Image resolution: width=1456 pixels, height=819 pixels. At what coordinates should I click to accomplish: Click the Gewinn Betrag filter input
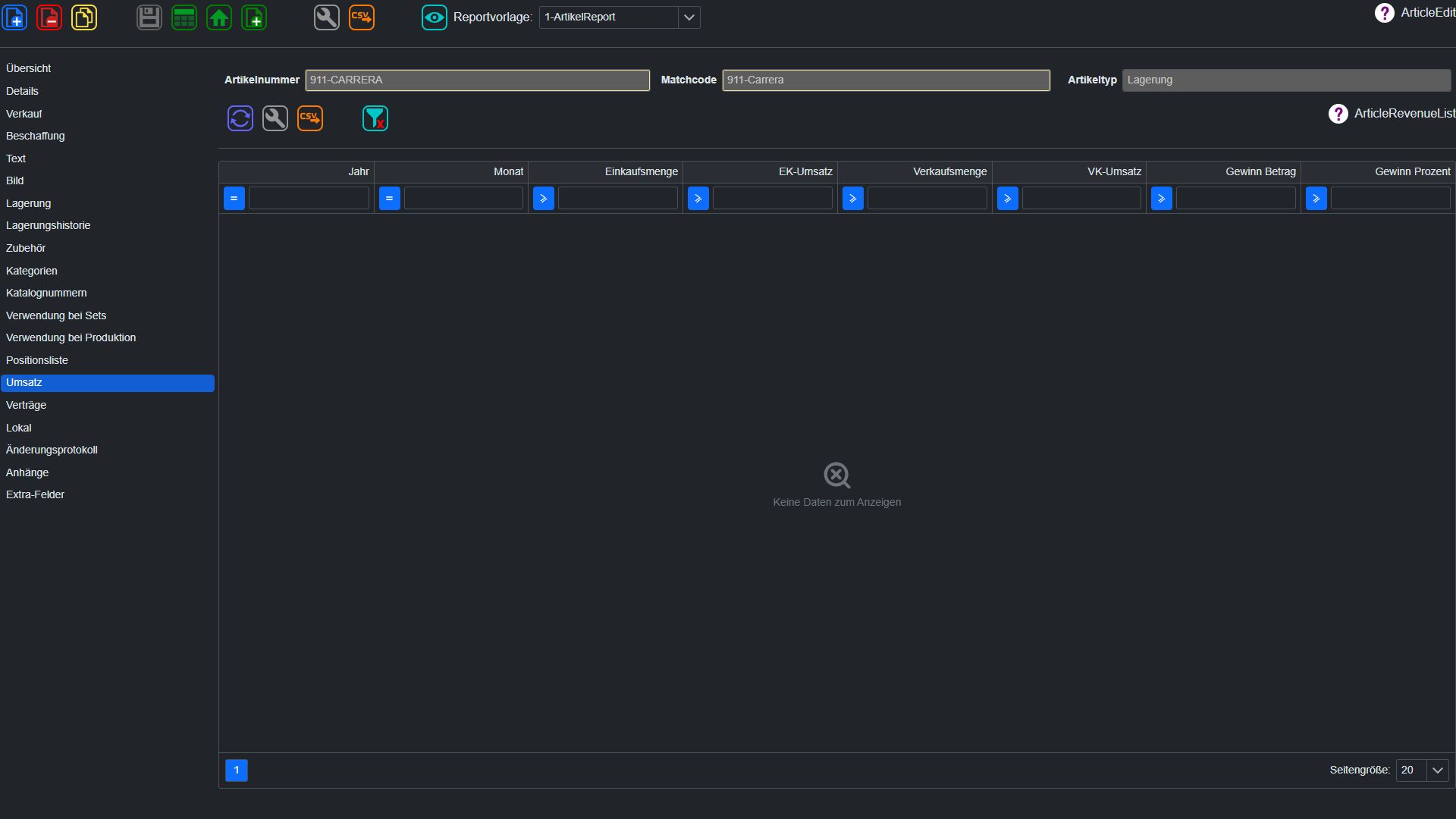(1236, 199)
